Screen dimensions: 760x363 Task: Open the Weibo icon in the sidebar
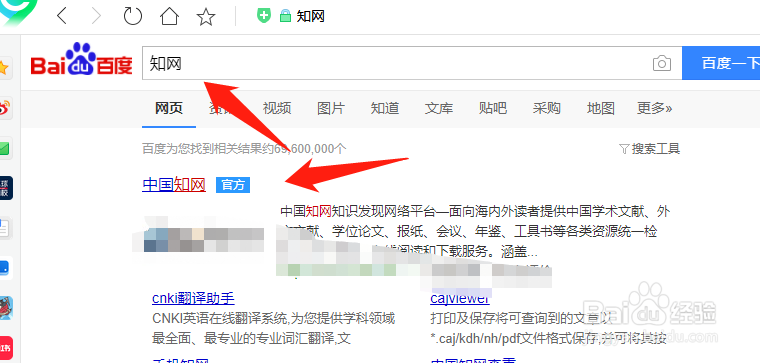coord(4,108)
